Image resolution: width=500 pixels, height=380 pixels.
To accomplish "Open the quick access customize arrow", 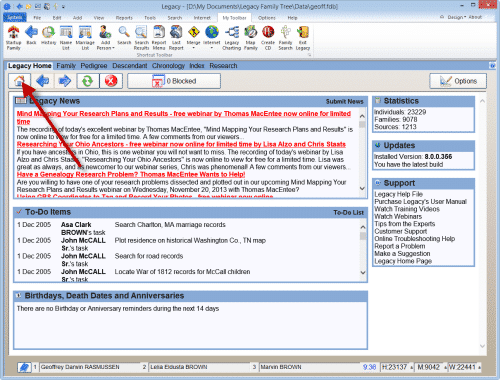I will coord(63,6).
